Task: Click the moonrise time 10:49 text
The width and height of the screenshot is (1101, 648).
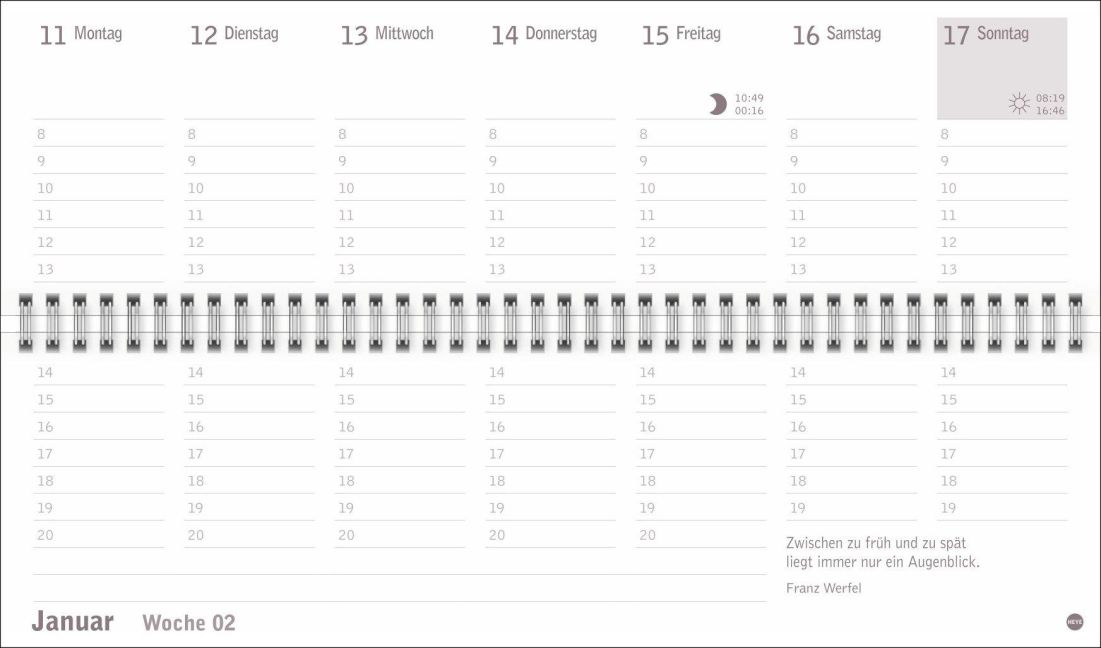Action: 749,98
